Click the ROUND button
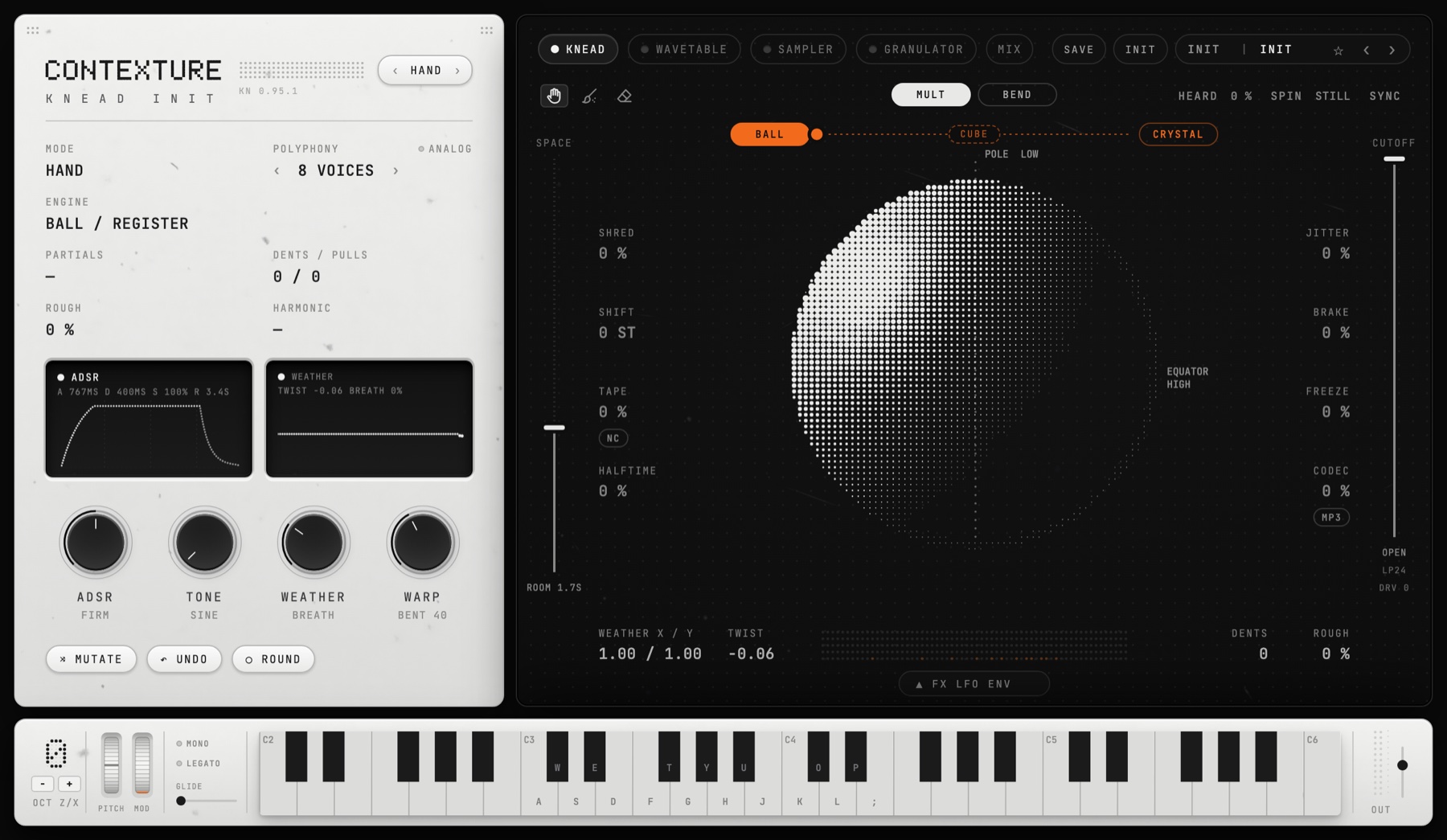This screenshot has height=840, width=1447. [273, 659]
